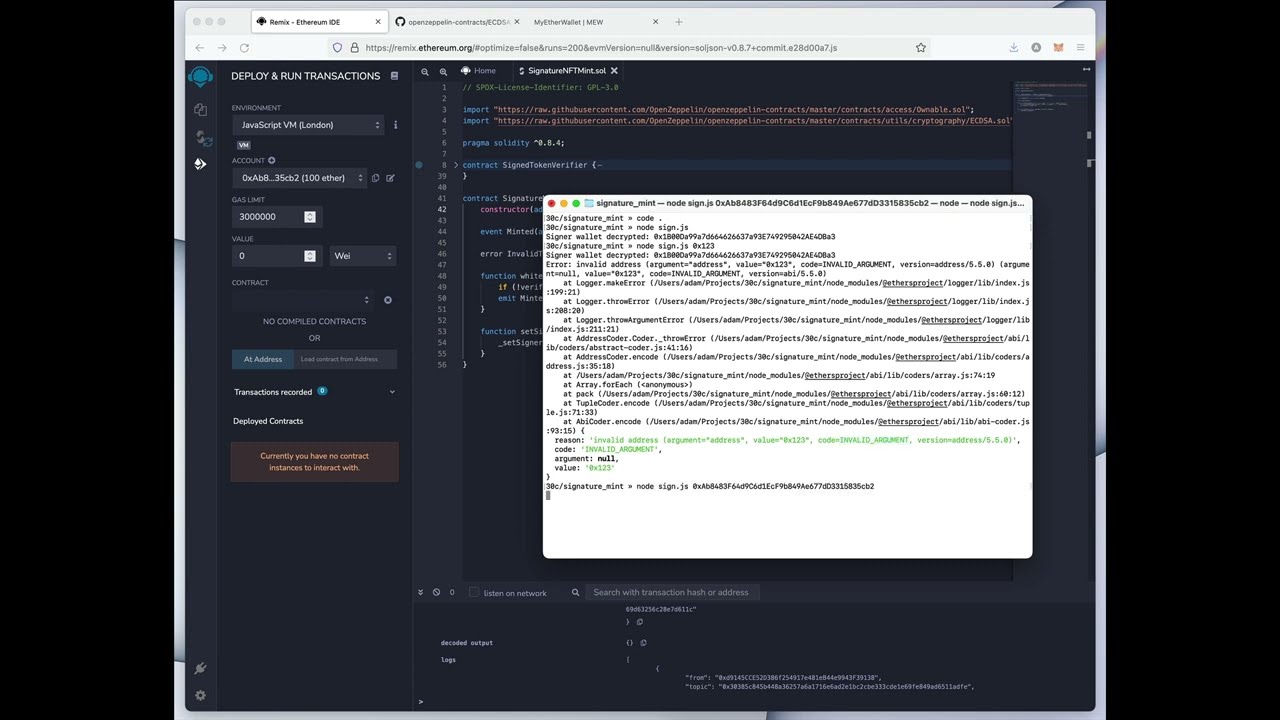Unfold contract SignedTokenVerifier at line 8
Viewport: 1280px width, 720px height.
click(456, 165)
